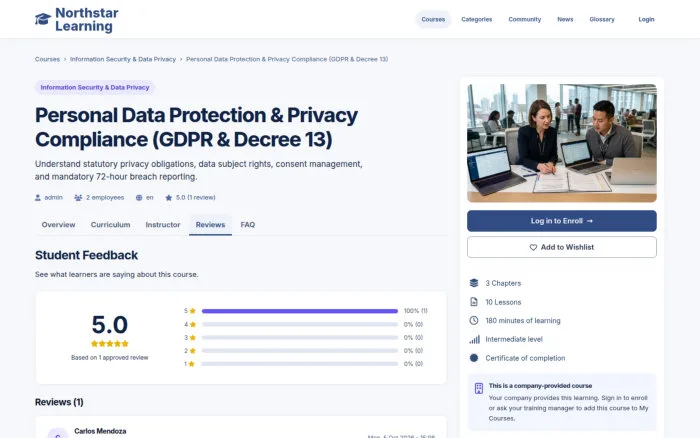Image resolution: width=700 pixels, height=438 pixels.
Task: Open the Categories navigation item
Action: tap(476, 20)
